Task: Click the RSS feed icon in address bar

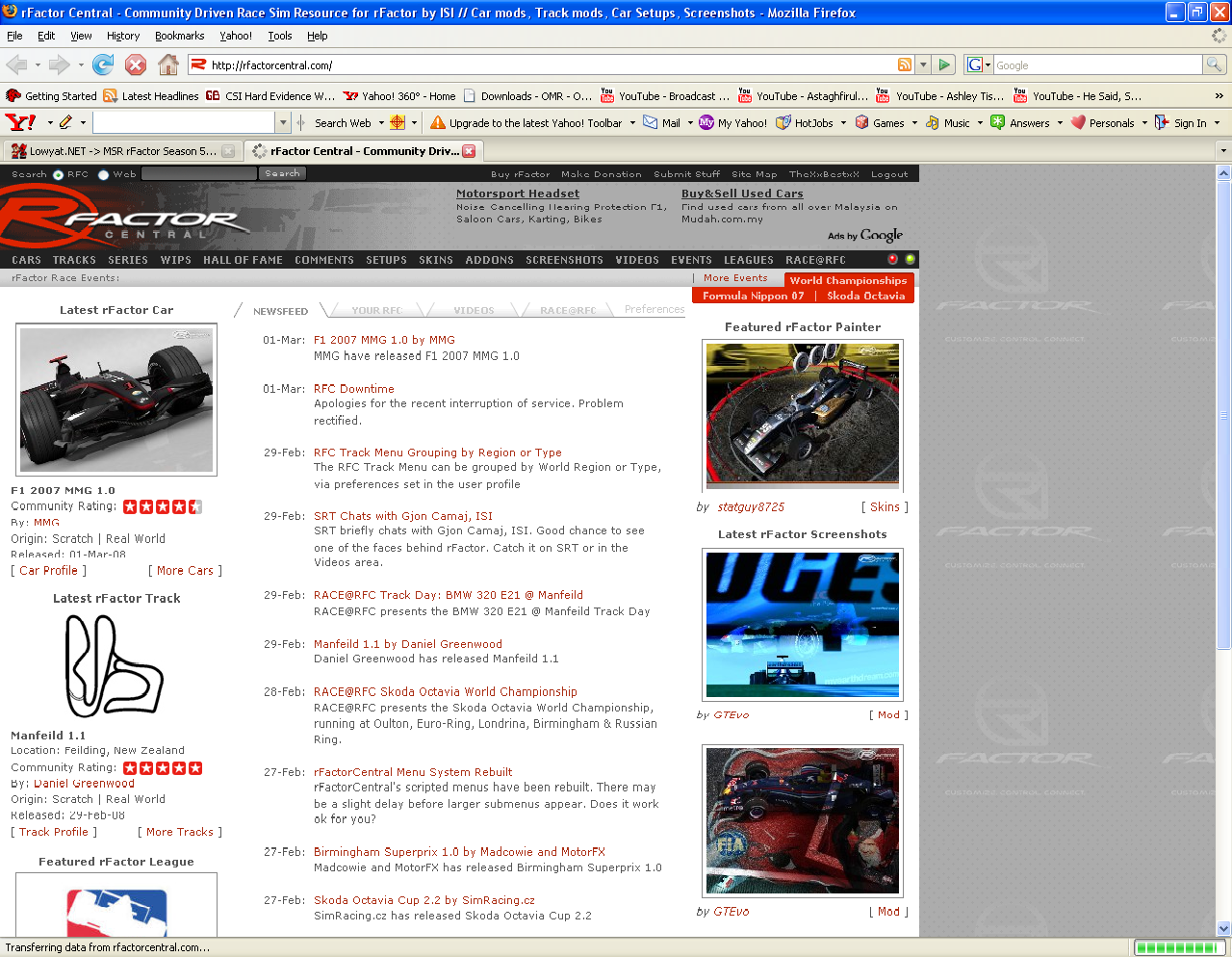Action: coord(905,65)
